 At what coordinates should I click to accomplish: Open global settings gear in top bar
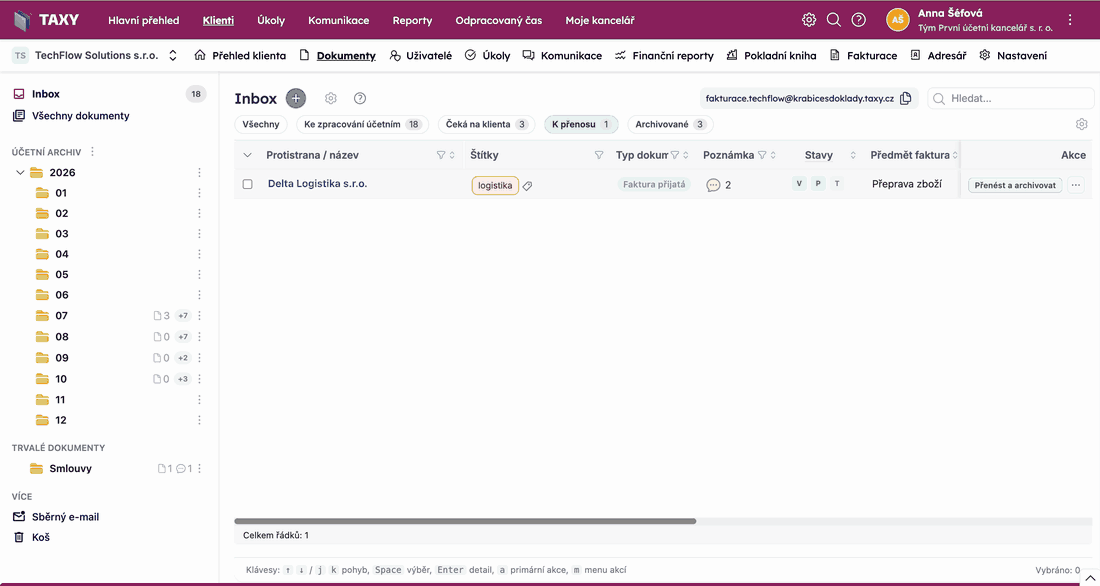pos(809,20)
